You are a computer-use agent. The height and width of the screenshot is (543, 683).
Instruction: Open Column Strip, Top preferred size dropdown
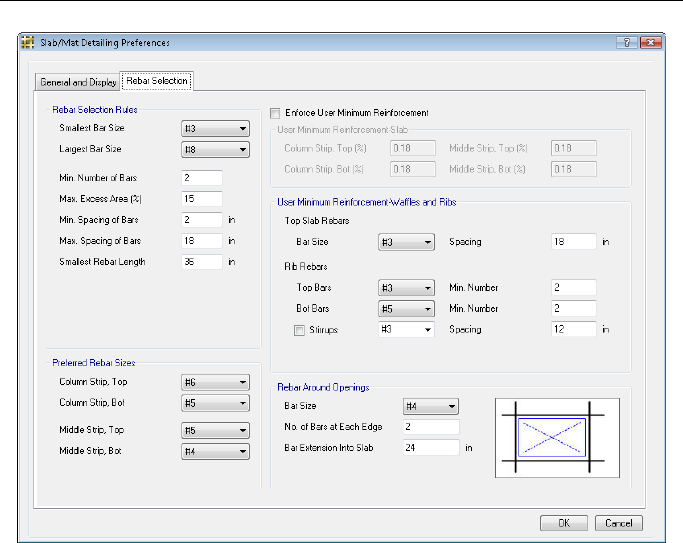tap(214, 382)
